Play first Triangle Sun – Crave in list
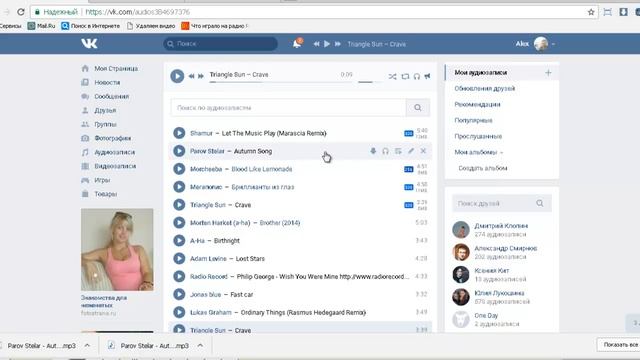Screen dimensions: 640x360 [x=179, y=205]
